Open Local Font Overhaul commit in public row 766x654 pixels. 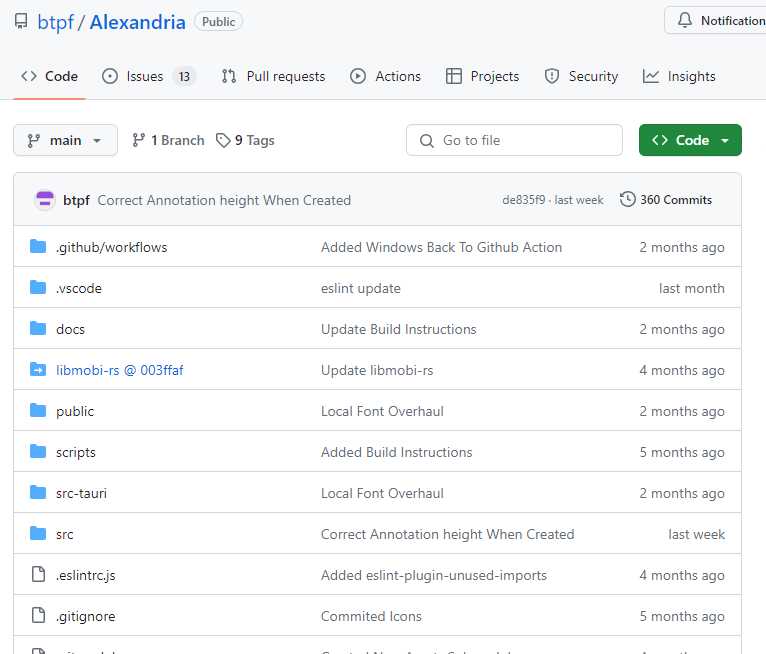pyautogui.click(x=382, y=412)
